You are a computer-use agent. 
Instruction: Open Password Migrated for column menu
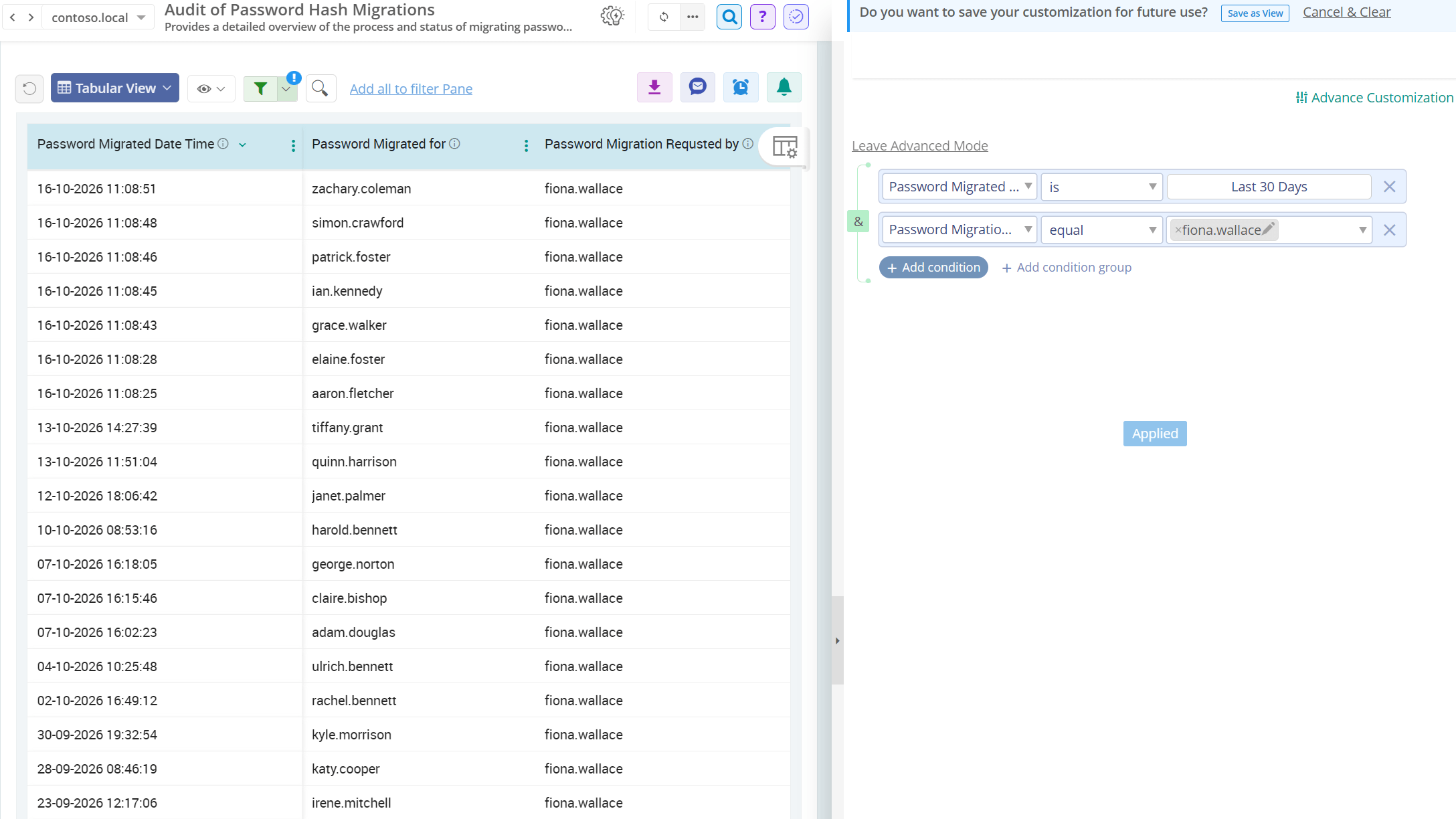coord(526,146)
